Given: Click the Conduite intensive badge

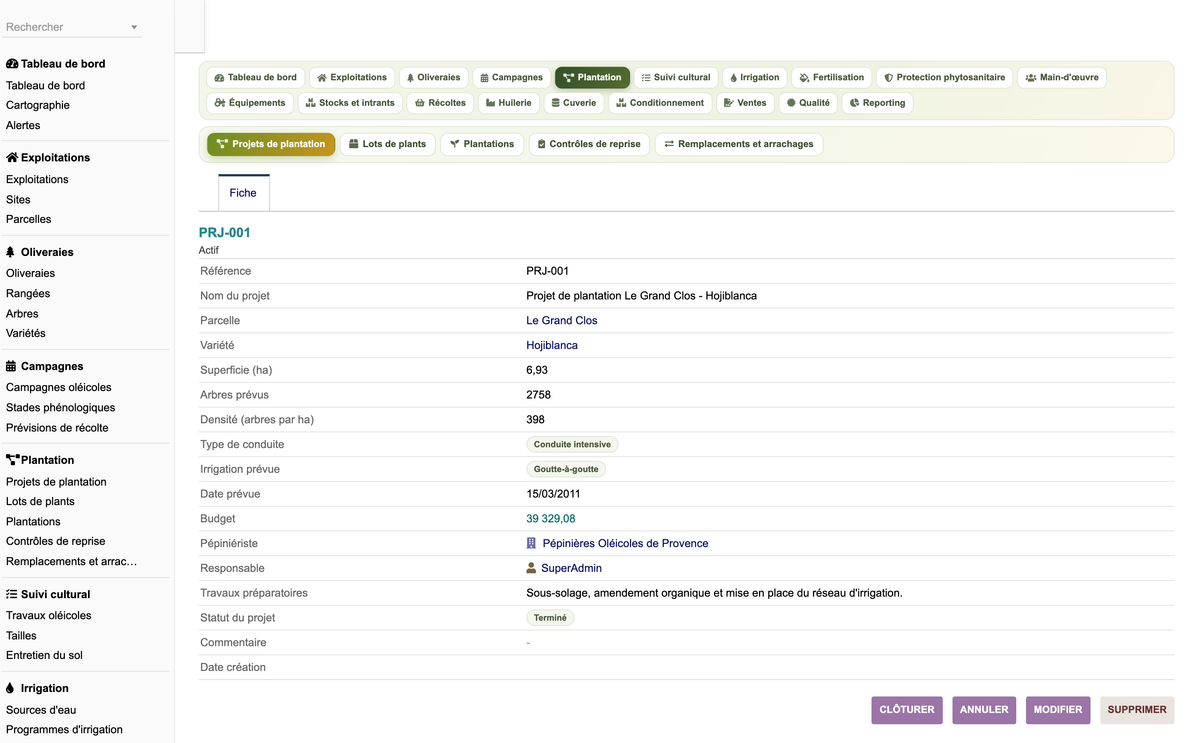Looking at the screenshot, I should point(573,444).
